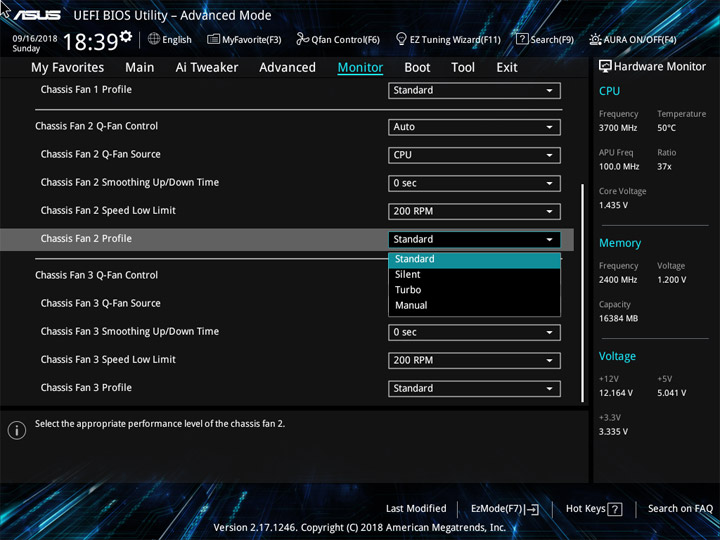Viewport: 720px width, 540px height.
Task: Click the ASUS logo
Action: point(37,15)
